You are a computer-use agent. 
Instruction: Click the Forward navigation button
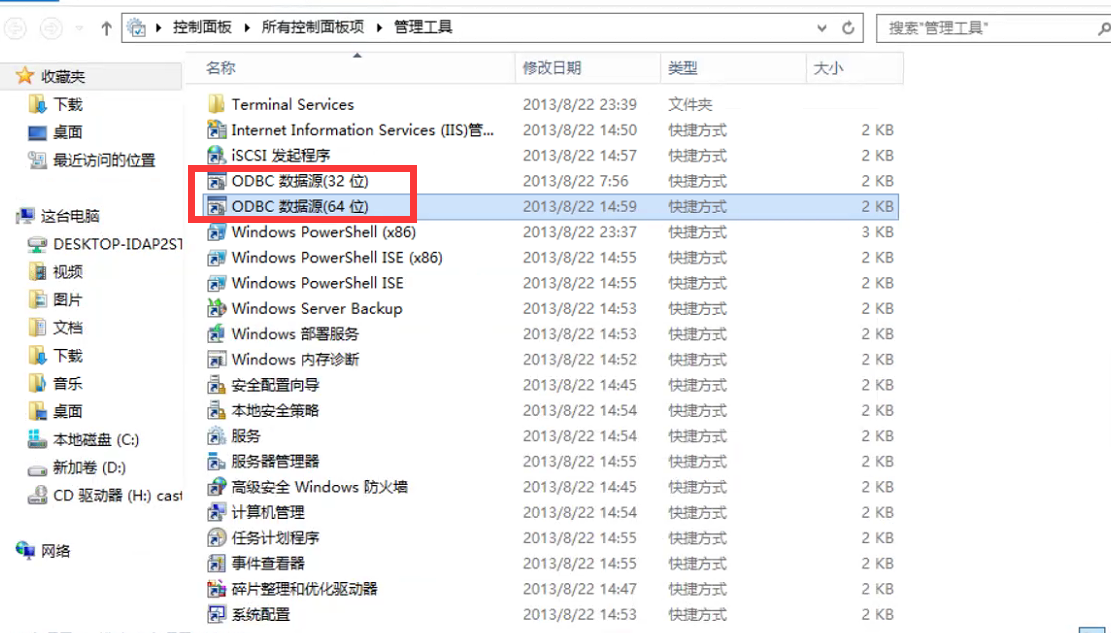[x=51, y=28]
